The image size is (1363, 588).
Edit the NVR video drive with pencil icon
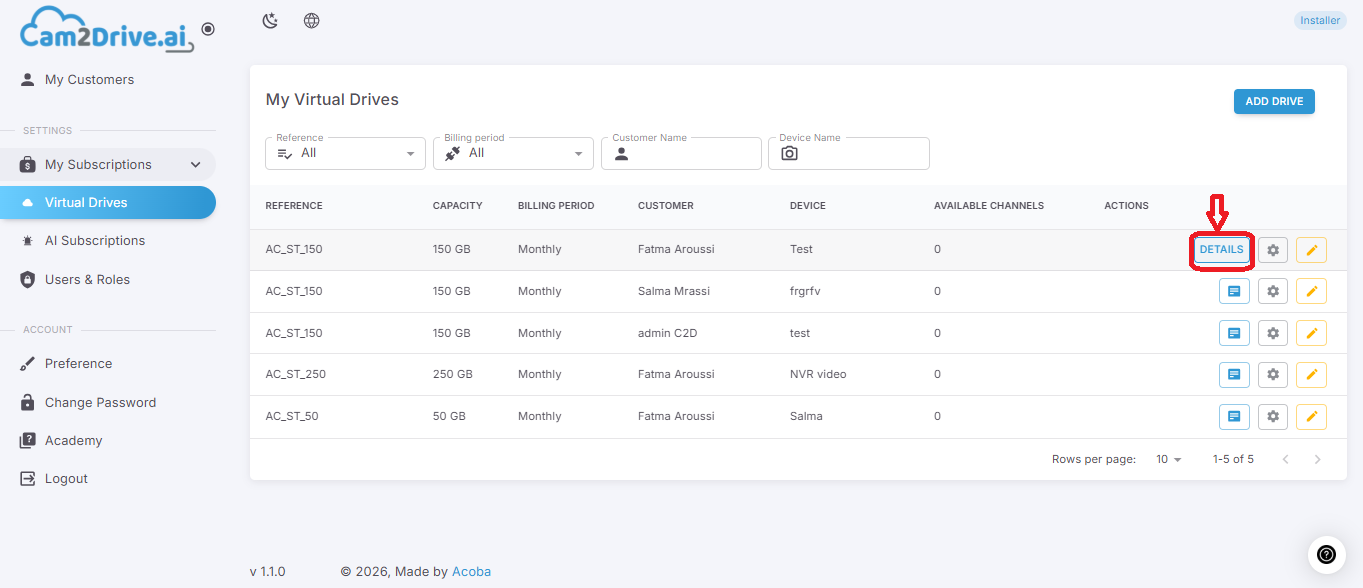(x=1312, y=374)
